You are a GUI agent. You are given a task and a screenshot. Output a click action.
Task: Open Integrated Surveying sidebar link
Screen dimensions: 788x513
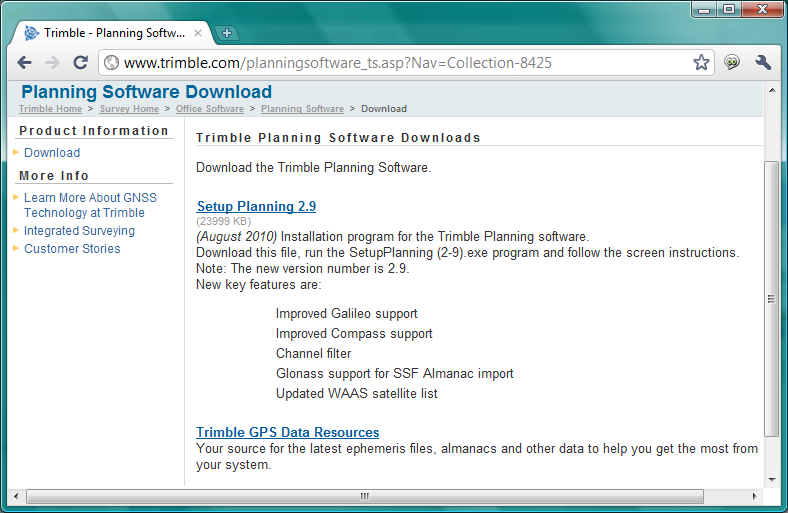(x=79, y=231)
